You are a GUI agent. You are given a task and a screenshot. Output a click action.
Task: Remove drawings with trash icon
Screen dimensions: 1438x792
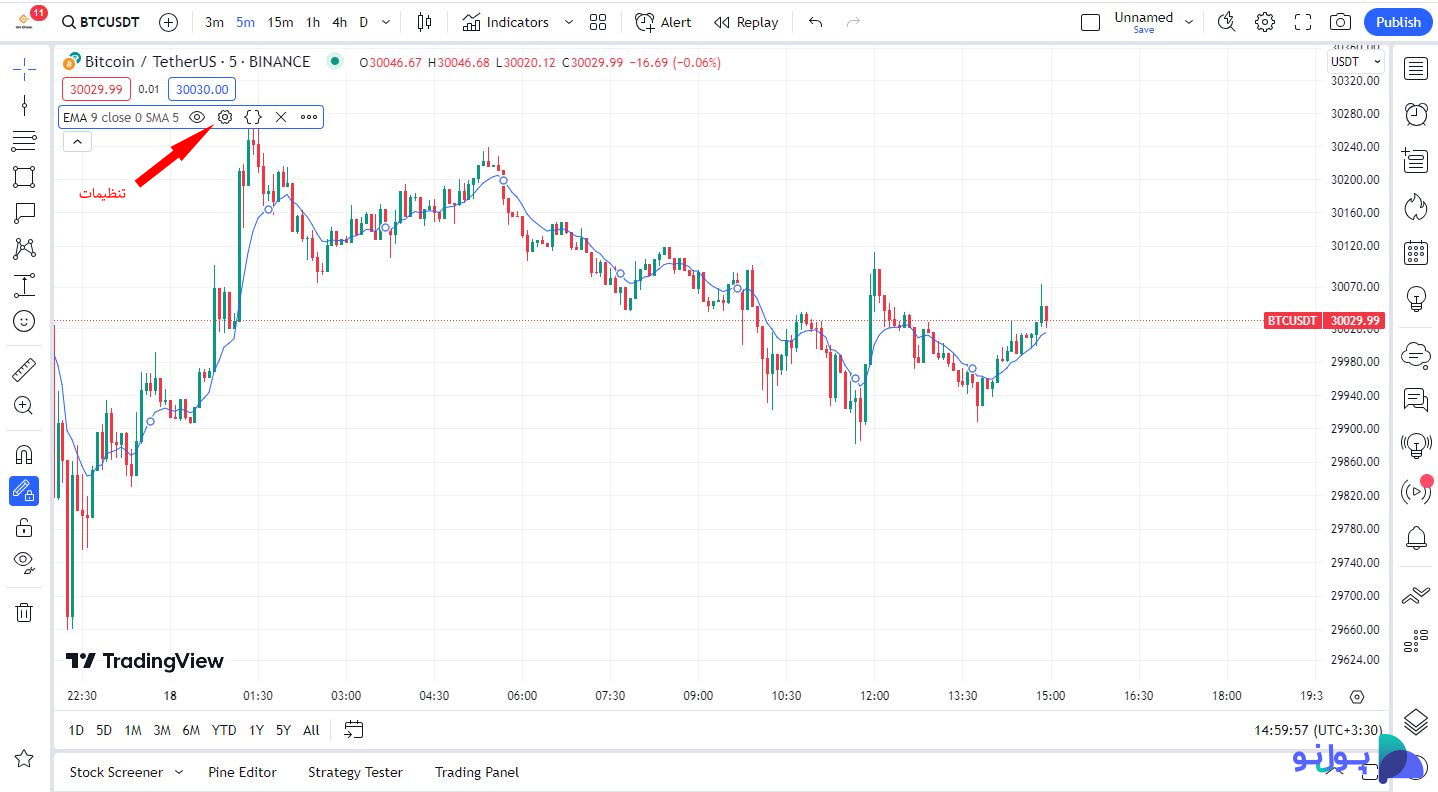(x=24, y=612)
